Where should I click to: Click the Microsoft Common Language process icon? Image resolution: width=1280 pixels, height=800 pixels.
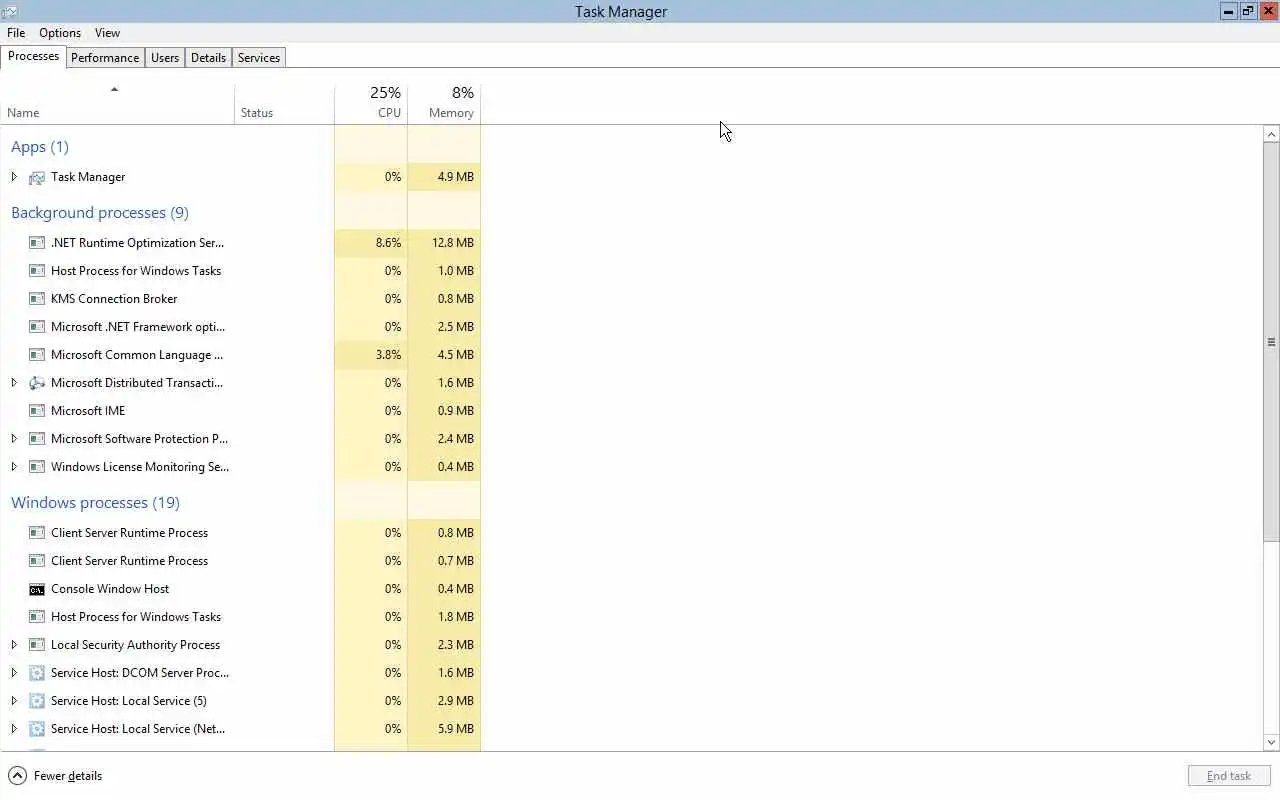pos(37,355)
